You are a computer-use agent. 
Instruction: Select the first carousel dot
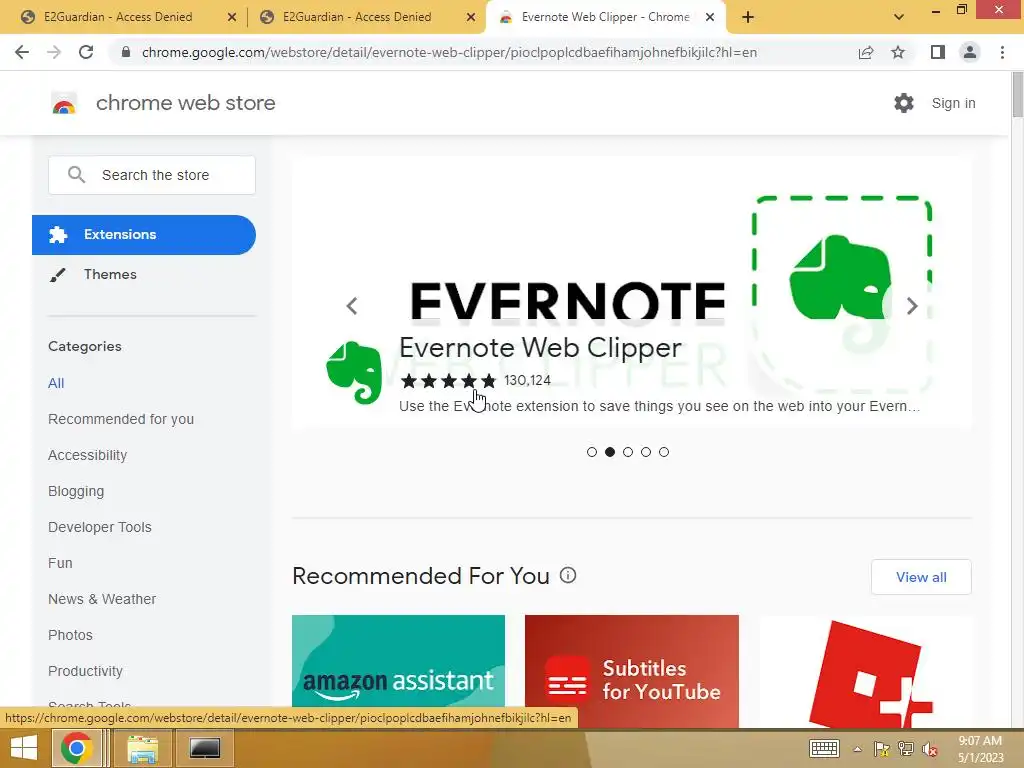tap(592, 452)
